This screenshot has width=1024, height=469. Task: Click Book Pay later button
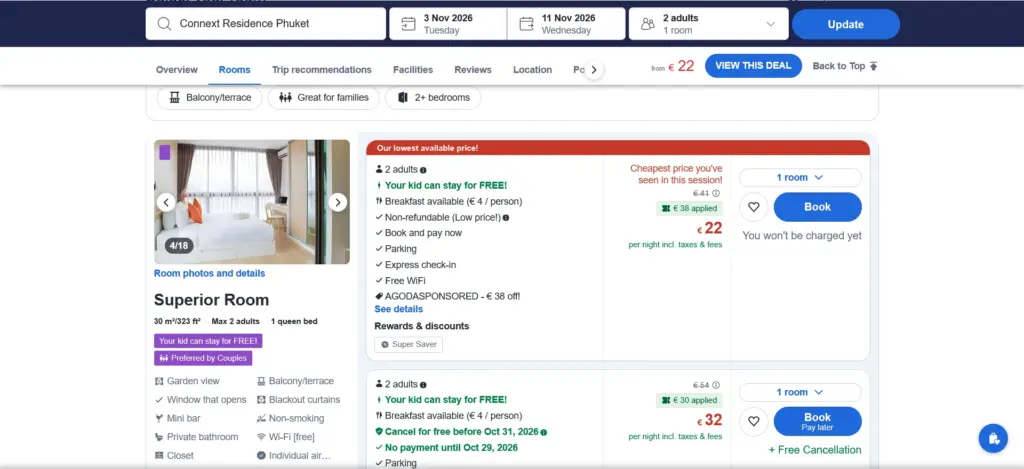(x=818, y=421)
